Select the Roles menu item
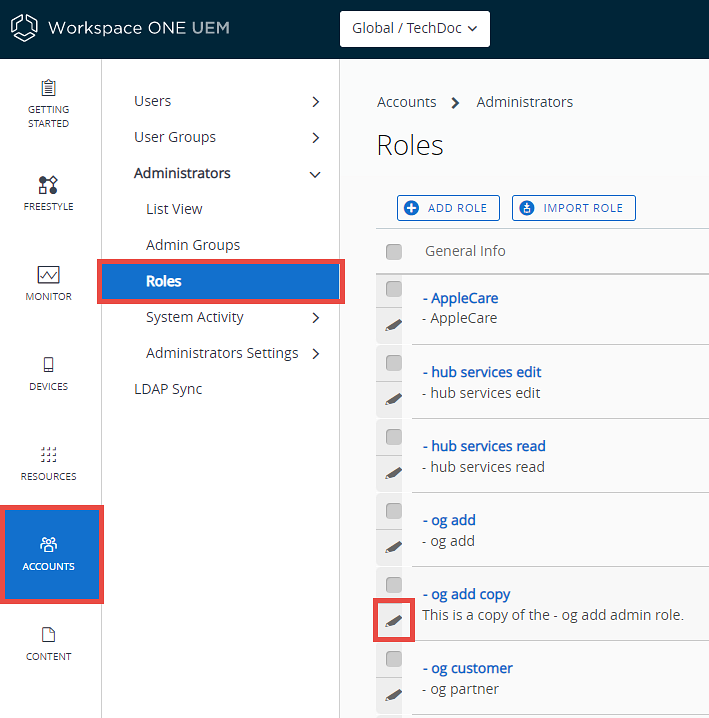Viewport: 709px width, 718px height. pyautogui.click(x=221, y=281)
